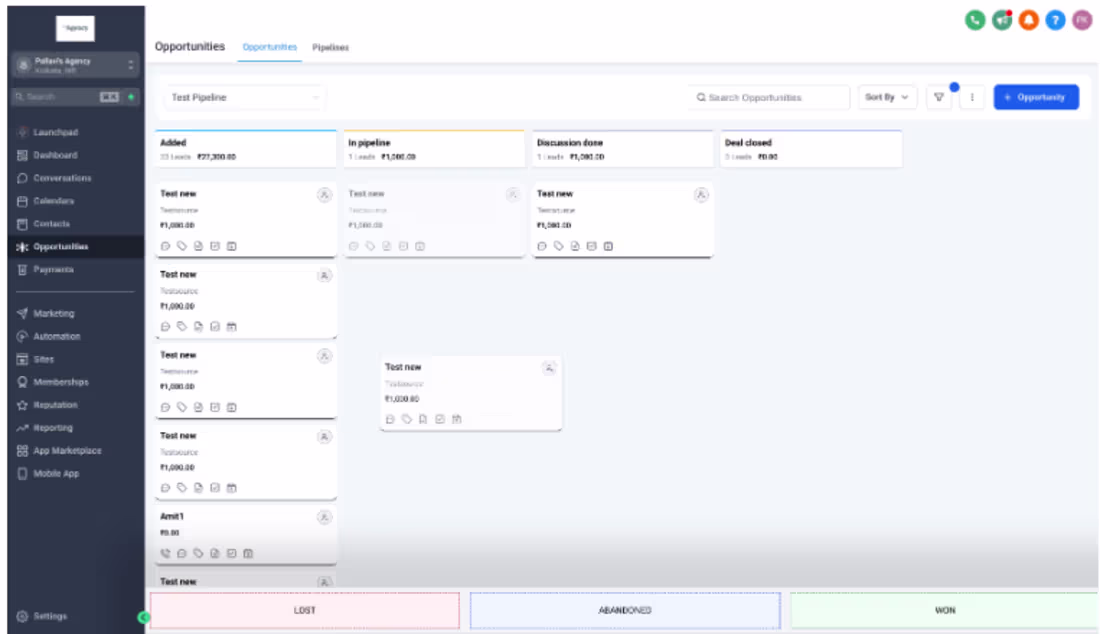
Task: Click the blue ABANDONED drop zone
Action: coord(624,610)
